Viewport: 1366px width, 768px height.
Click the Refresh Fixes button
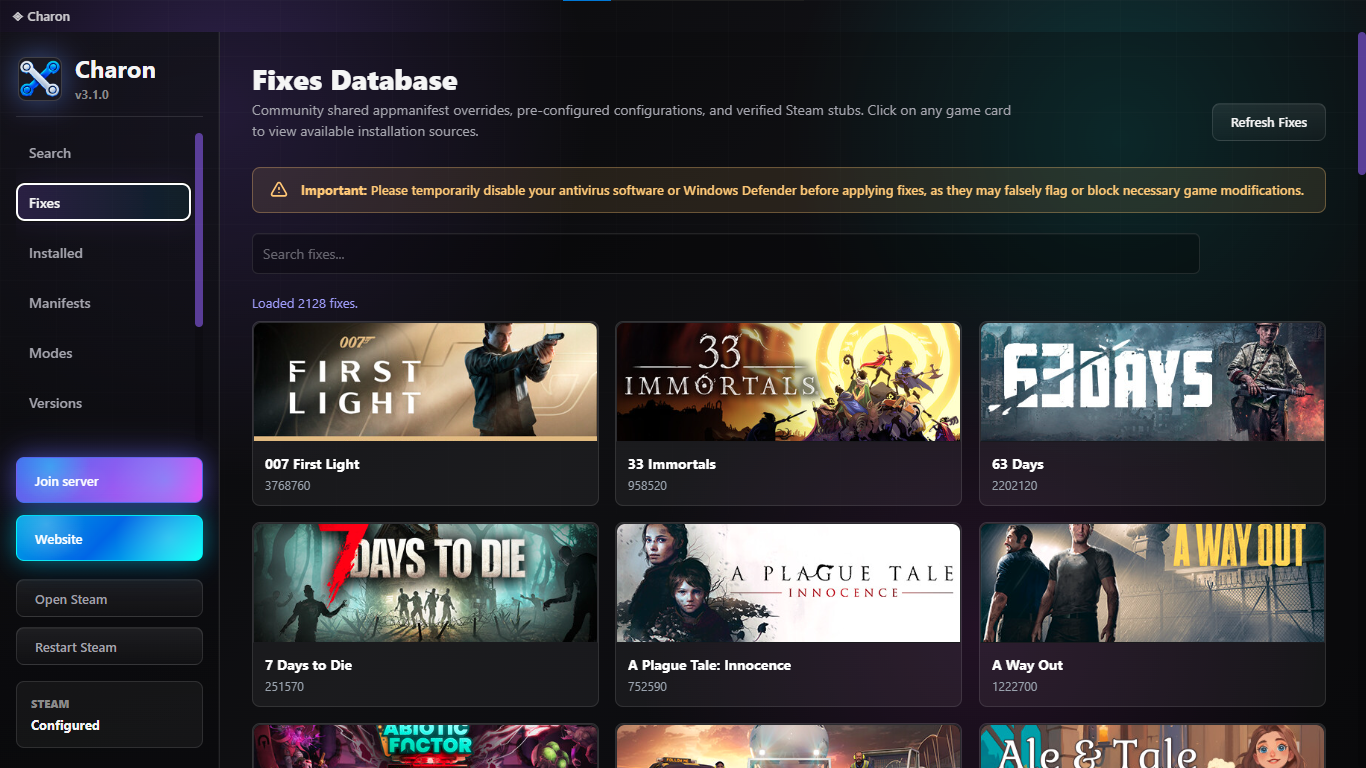(1268, 122)
